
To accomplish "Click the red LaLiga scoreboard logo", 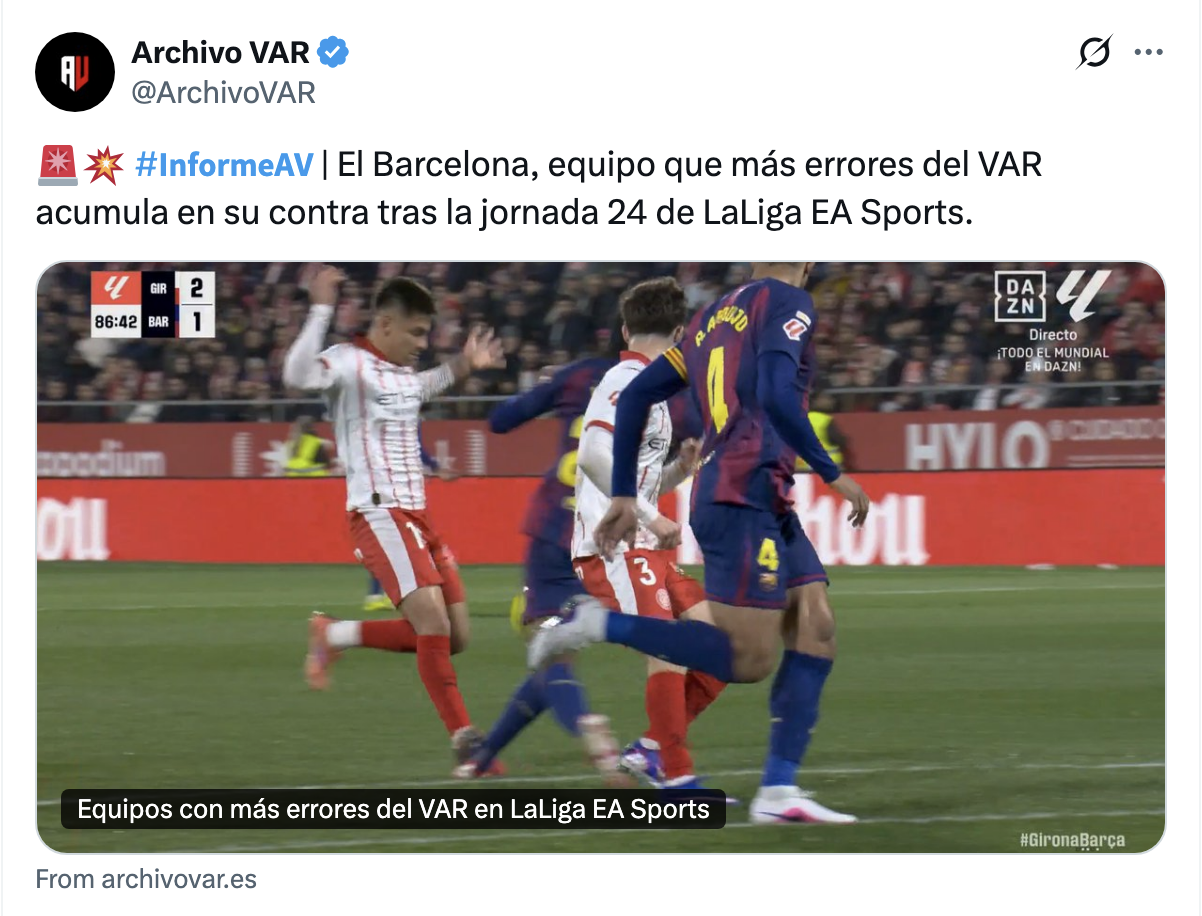I will 116,288.
